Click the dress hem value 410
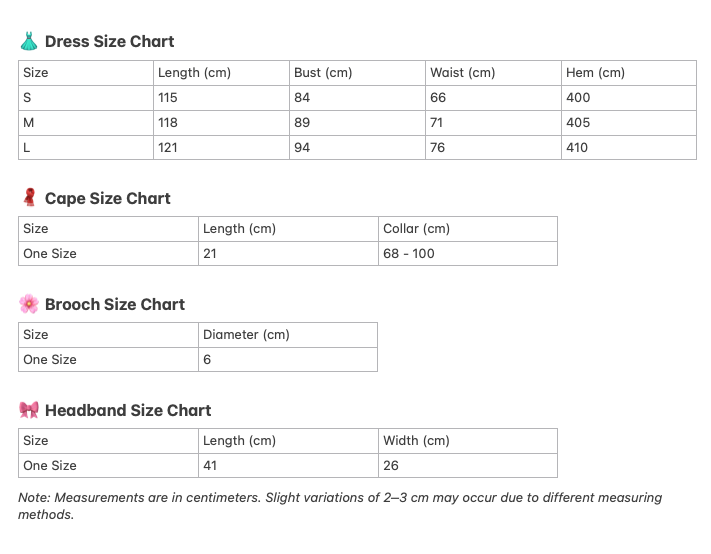 pos(578,147)
